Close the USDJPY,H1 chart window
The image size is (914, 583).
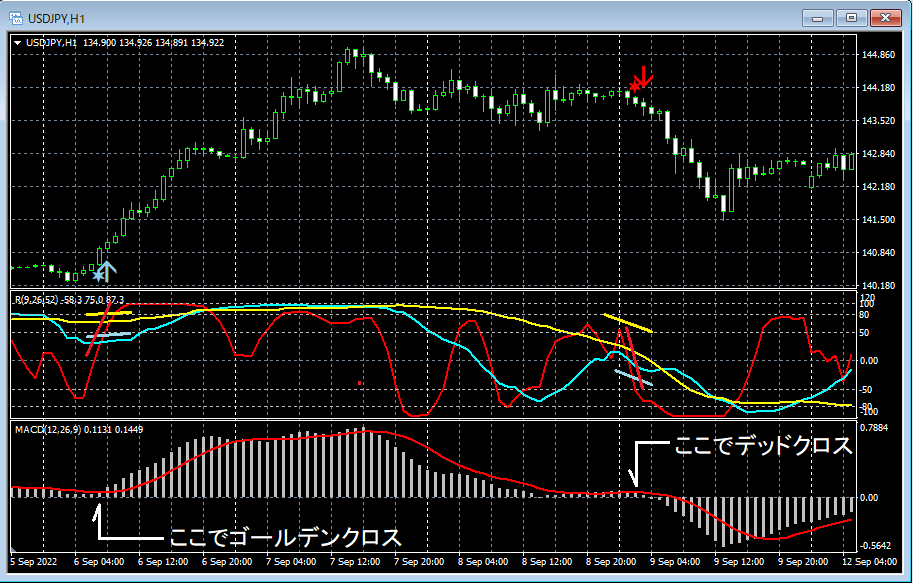point(885,18)
